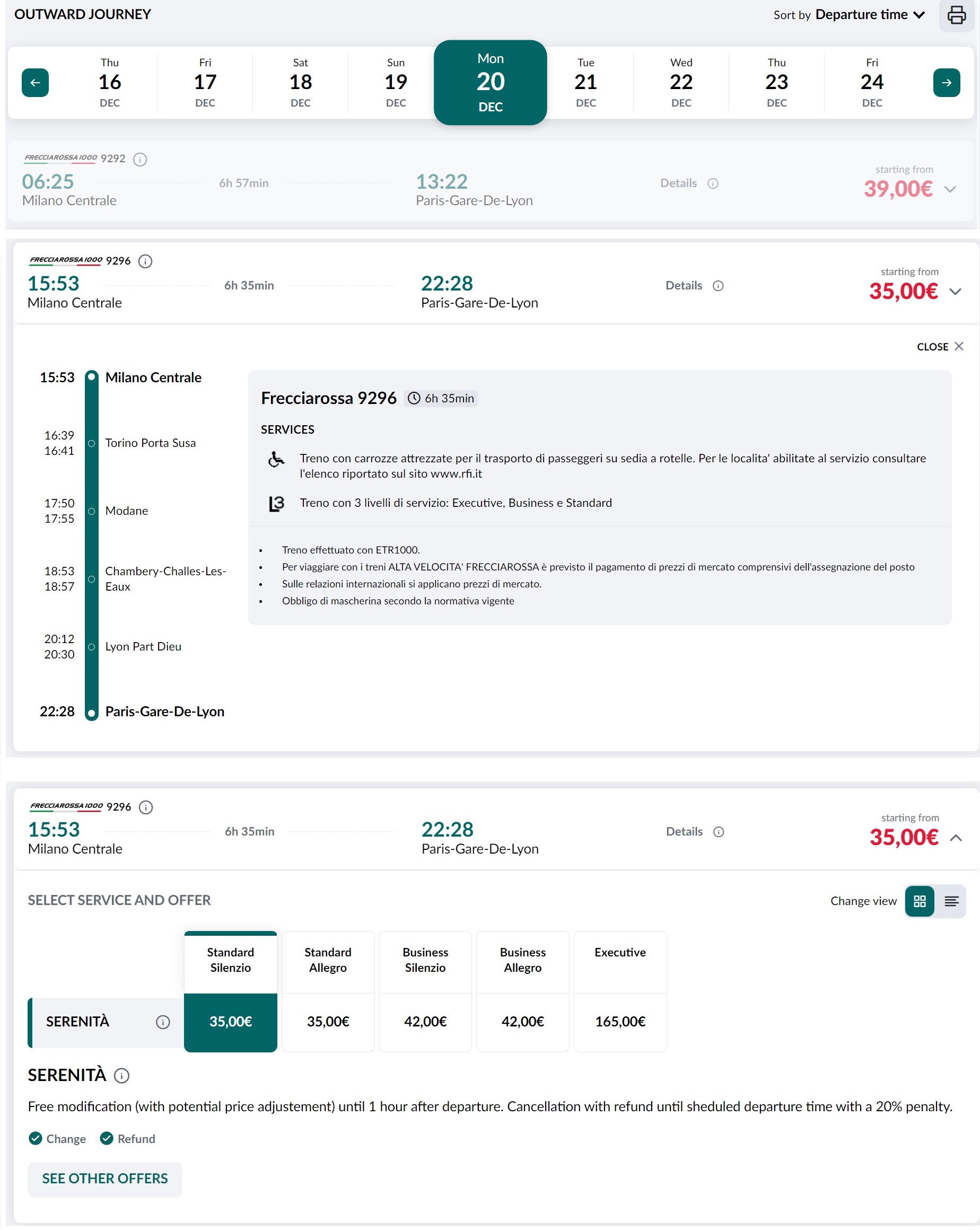
Task: Click Details info icon for first 15:53 train
Action: pos(718,286)
